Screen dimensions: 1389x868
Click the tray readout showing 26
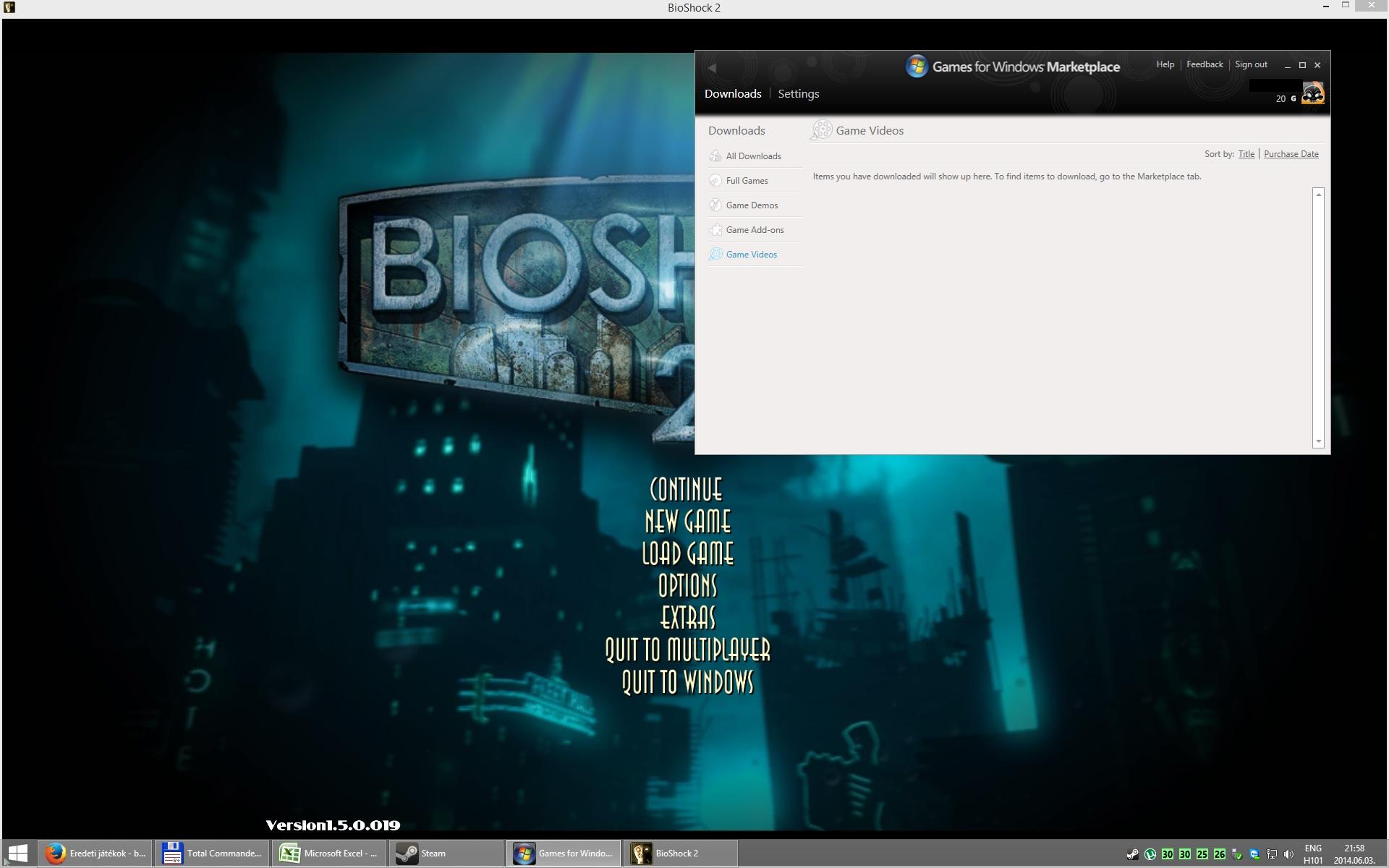pos(1219,854)
